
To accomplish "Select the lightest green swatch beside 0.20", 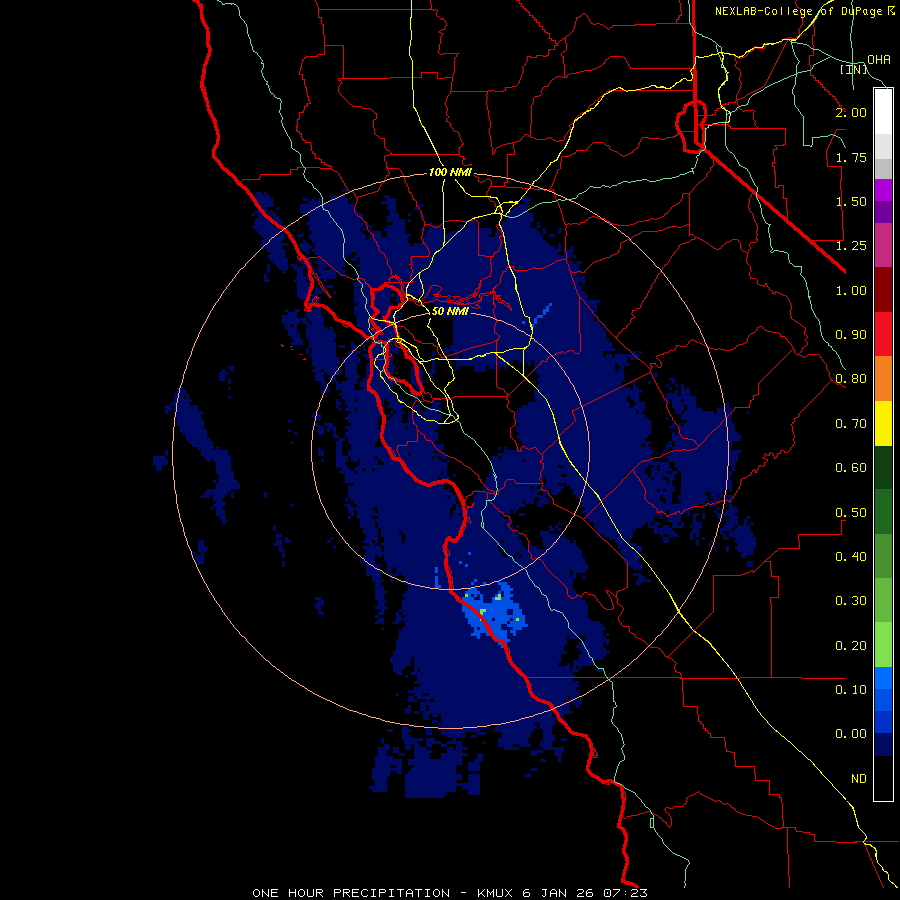I will 883,645.
